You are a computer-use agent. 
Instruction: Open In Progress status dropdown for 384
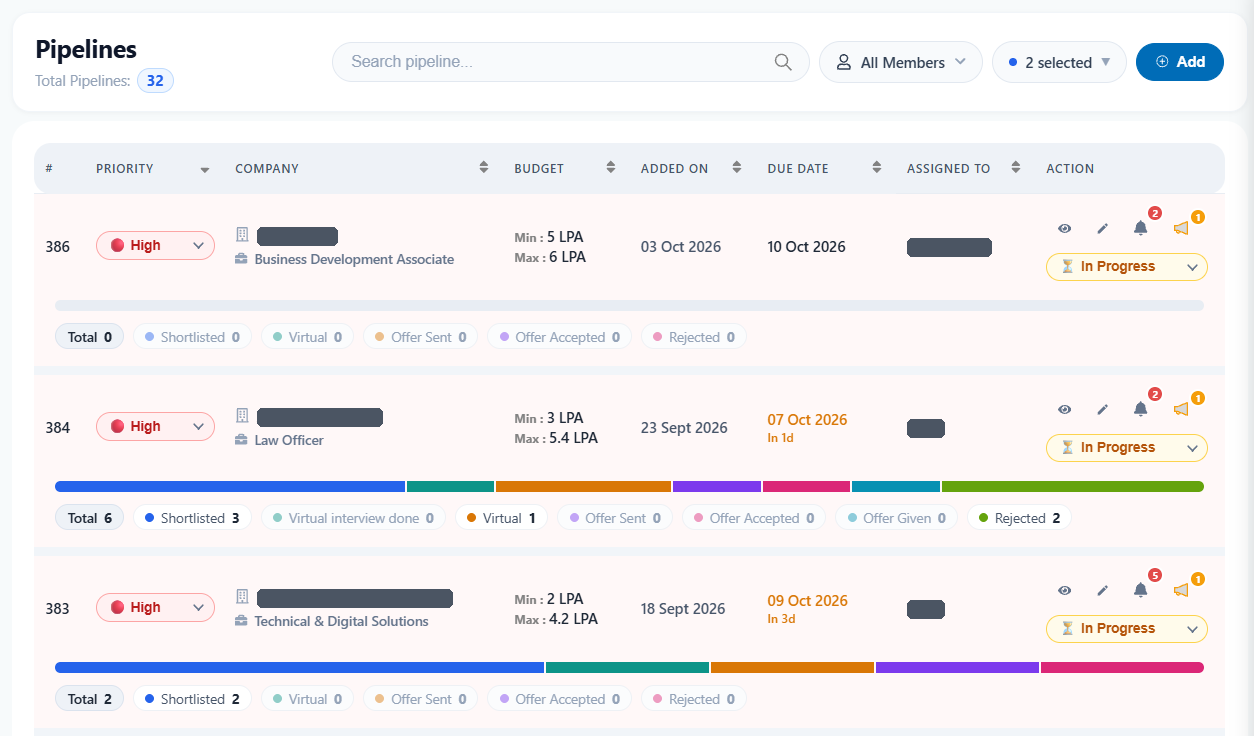point(1127,448)
